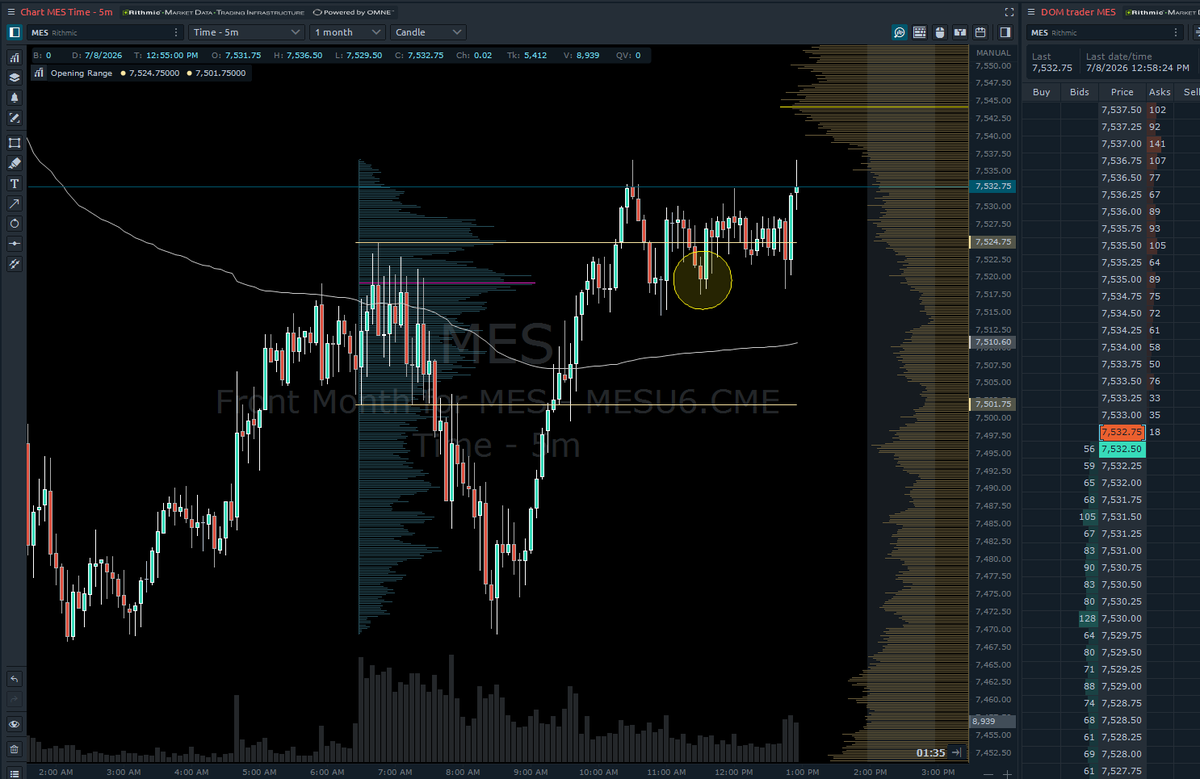Click the redo arrow button
Viewport: 1200px width, 779px height.
pyautogui.click(x=14, y=699)
